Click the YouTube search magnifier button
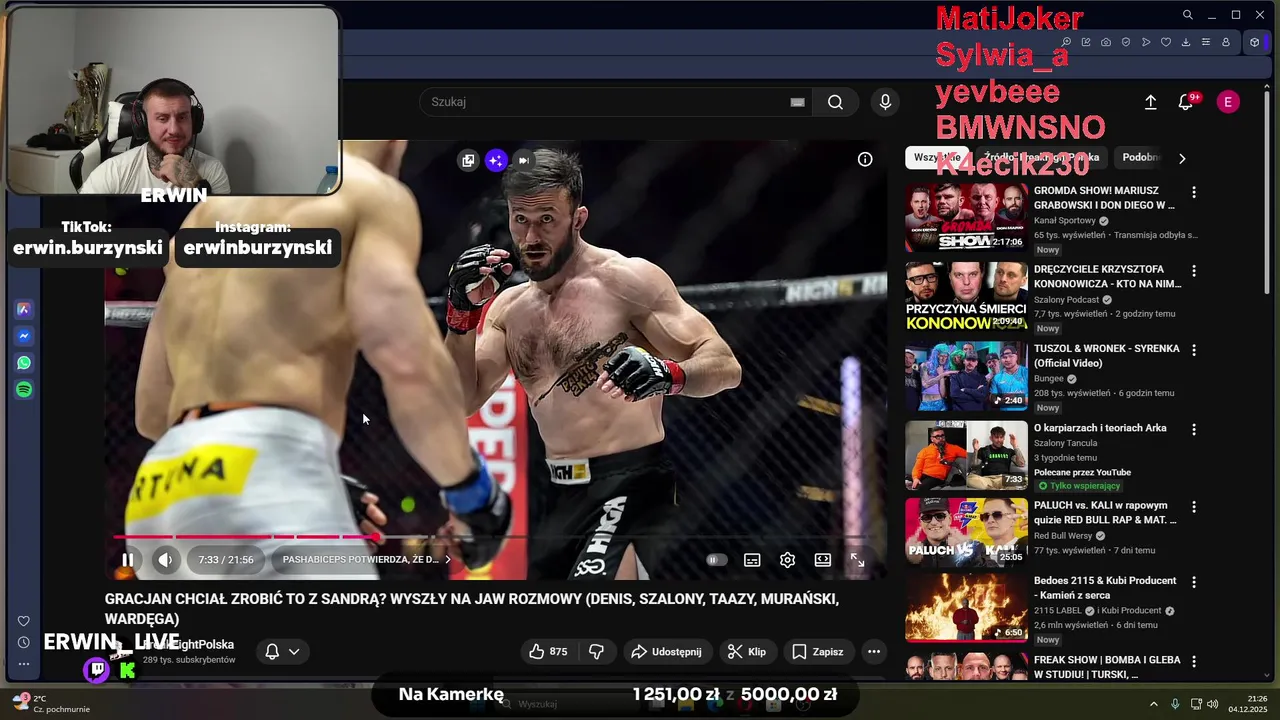The width and height of the screenshot is (1280, 720). click(835, 102)
